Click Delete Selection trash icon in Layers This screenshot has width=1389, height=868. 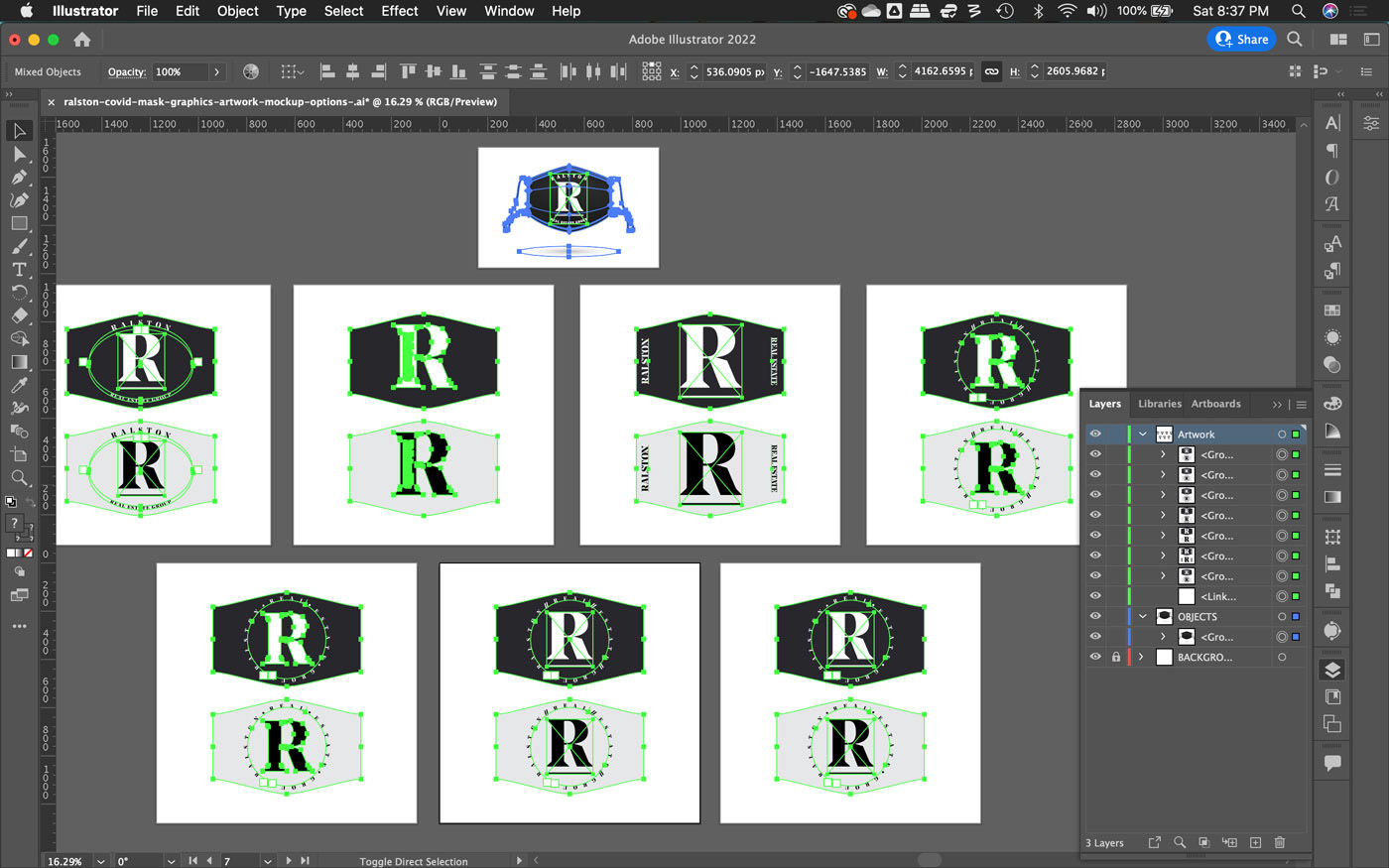click(1280, 842)
